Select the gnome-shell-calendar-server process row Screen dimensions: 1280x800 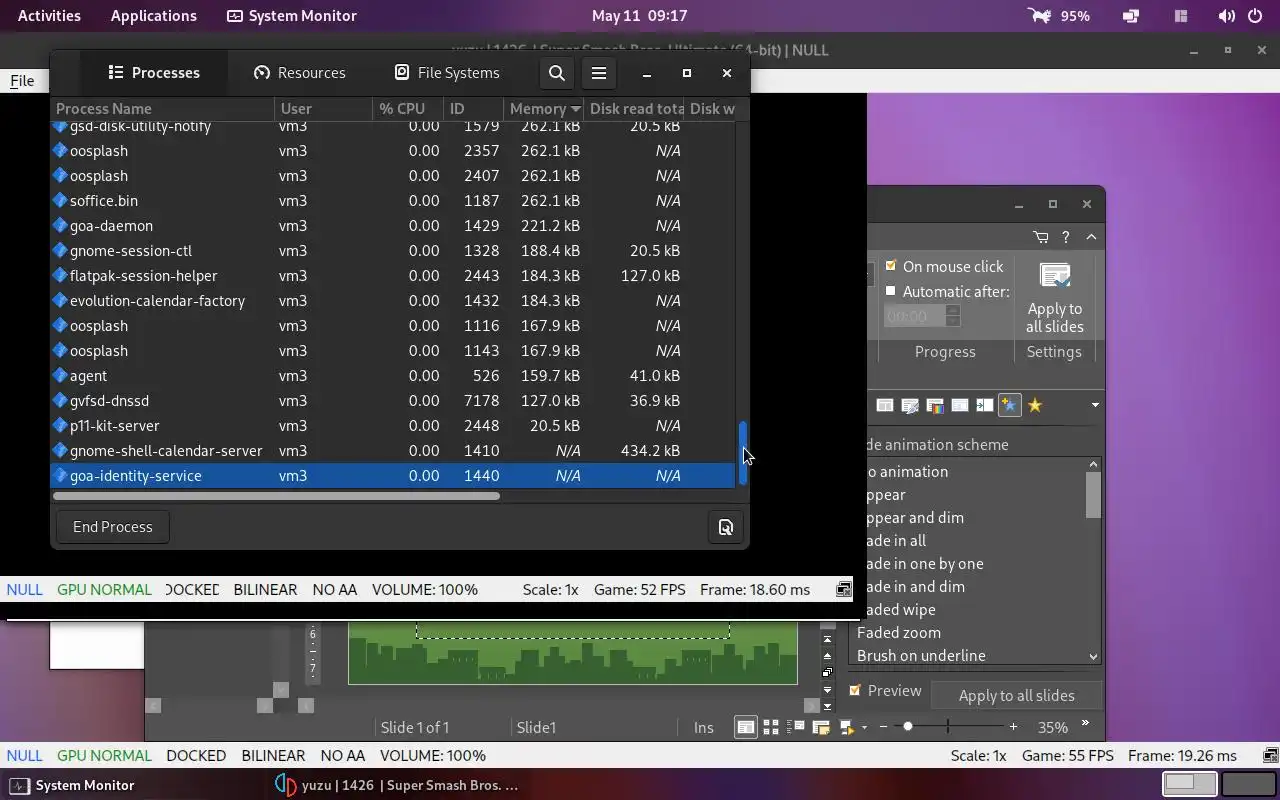tap(392, 451)
